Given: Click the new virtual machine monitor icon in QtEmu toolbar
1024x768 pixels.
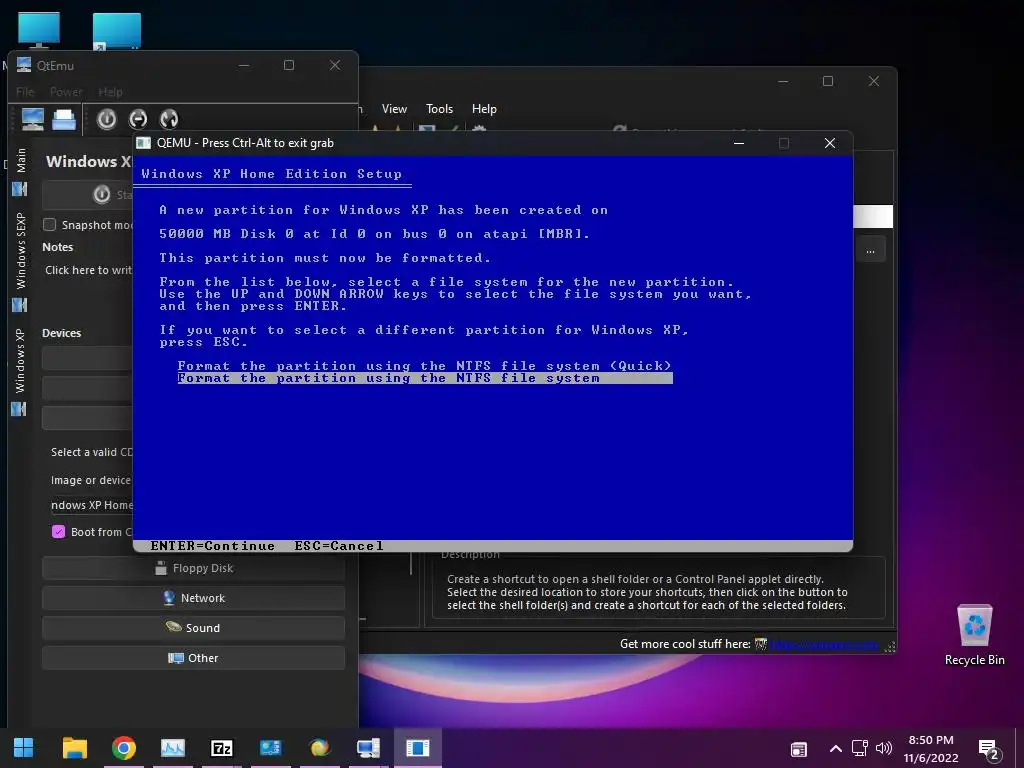Looking at the screenshot, I should (33, 119).
